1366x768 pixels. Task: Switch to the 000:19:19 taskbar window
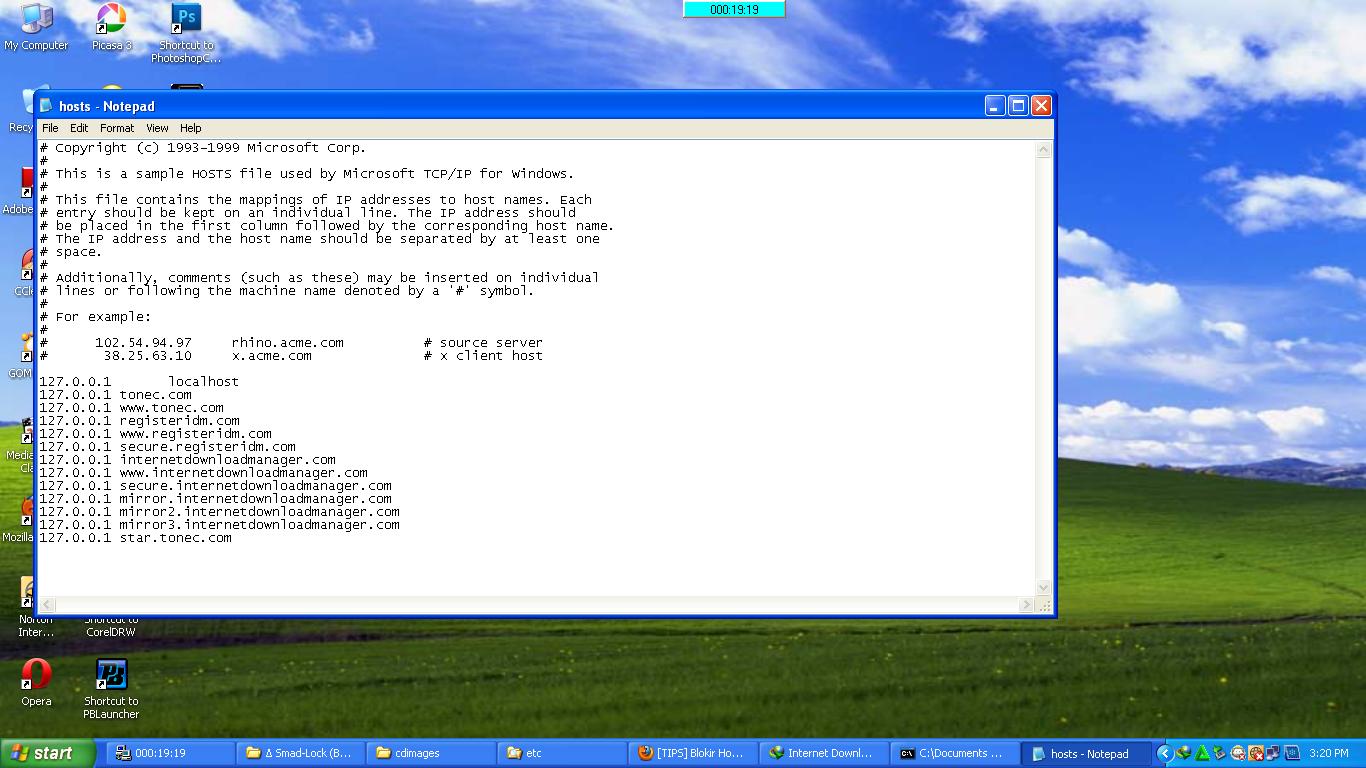click(170, 753)
